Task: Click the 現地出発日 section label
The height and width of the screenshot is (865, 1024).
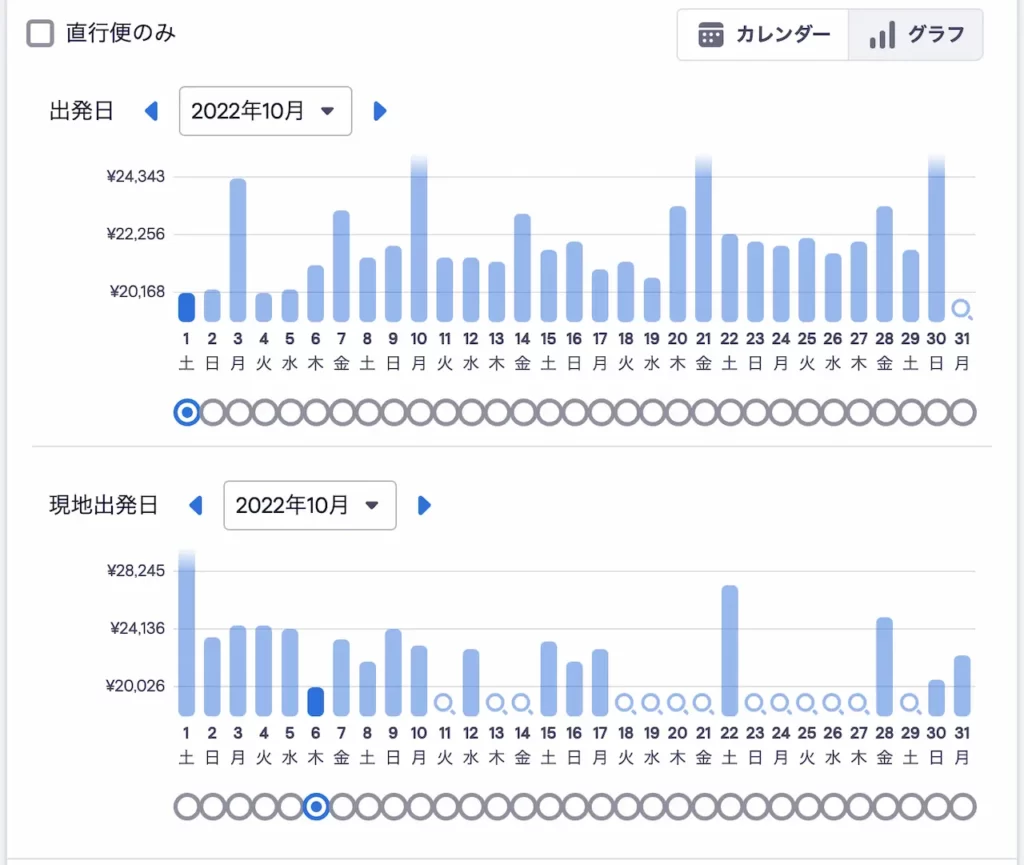Action: [x=104, y=505]
